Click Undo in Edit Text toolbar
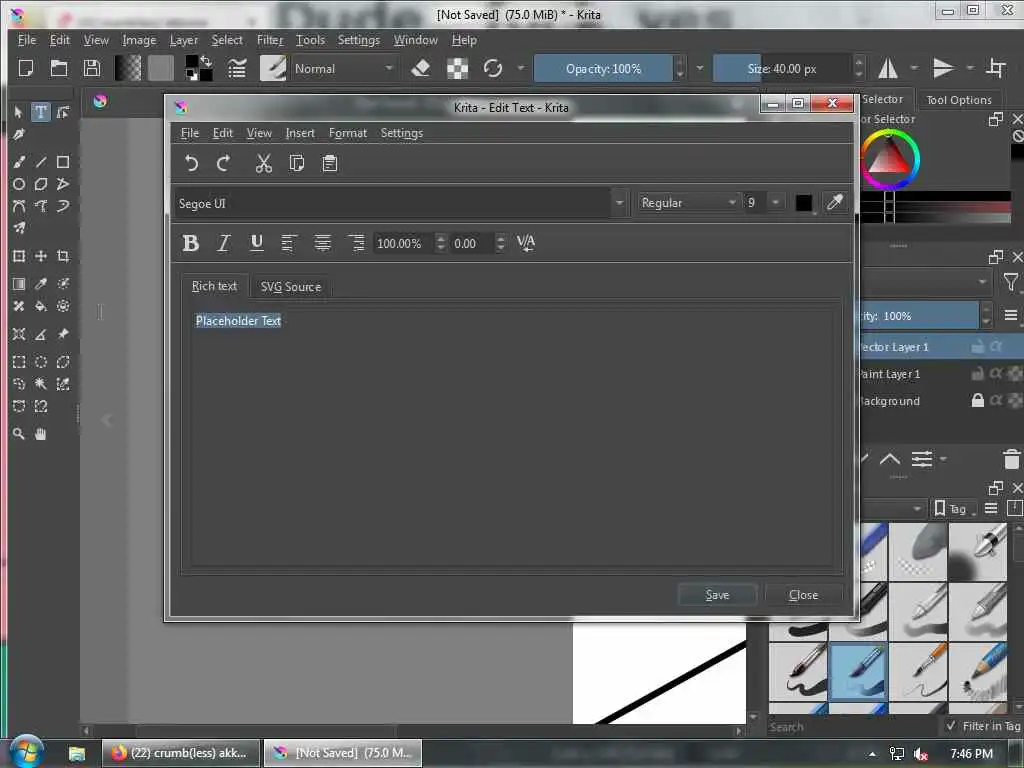This screenshot has height=768, width=1024. point(191,163)
